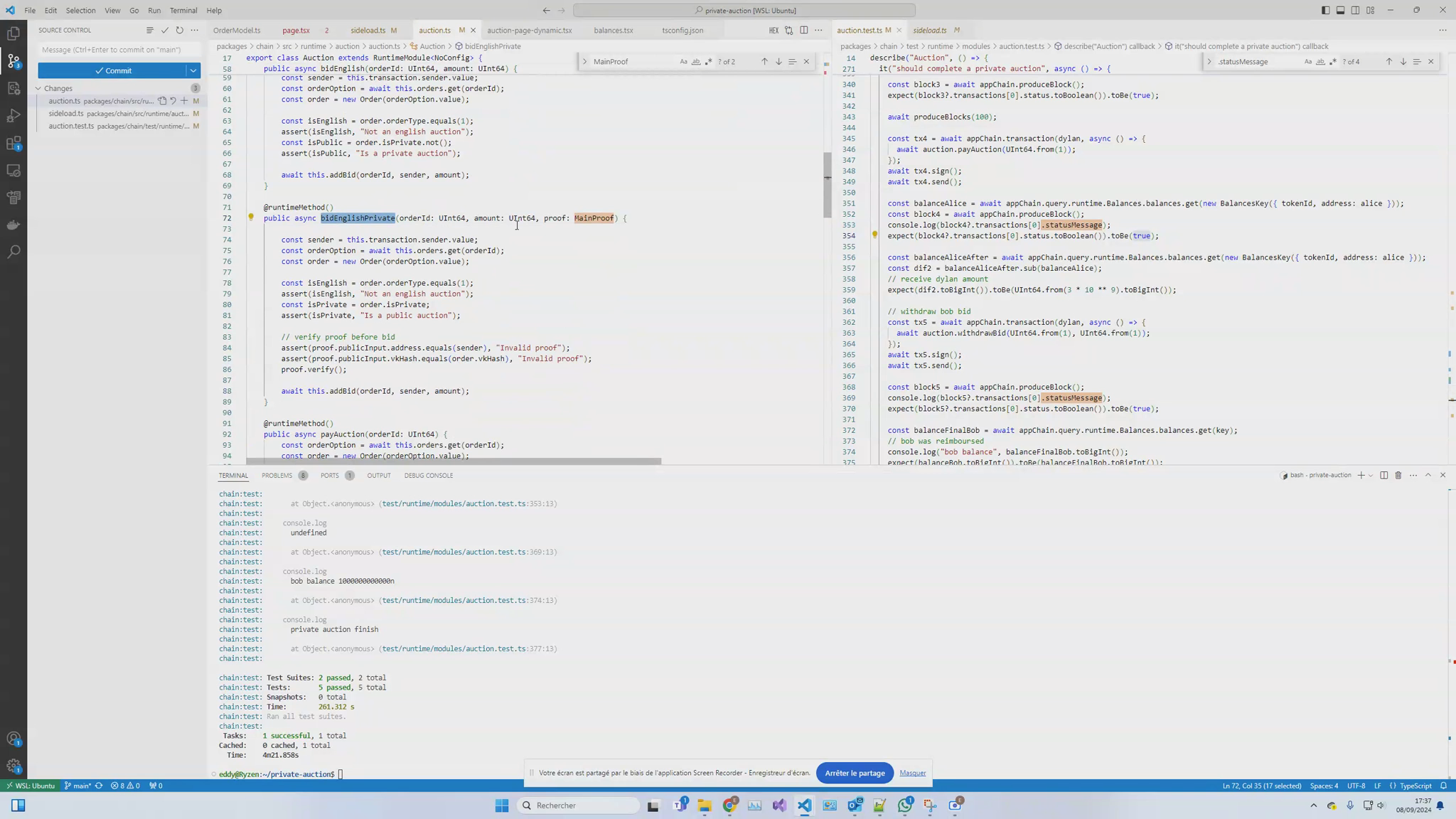Open the Terminal menu

click(x=183, y=11)
